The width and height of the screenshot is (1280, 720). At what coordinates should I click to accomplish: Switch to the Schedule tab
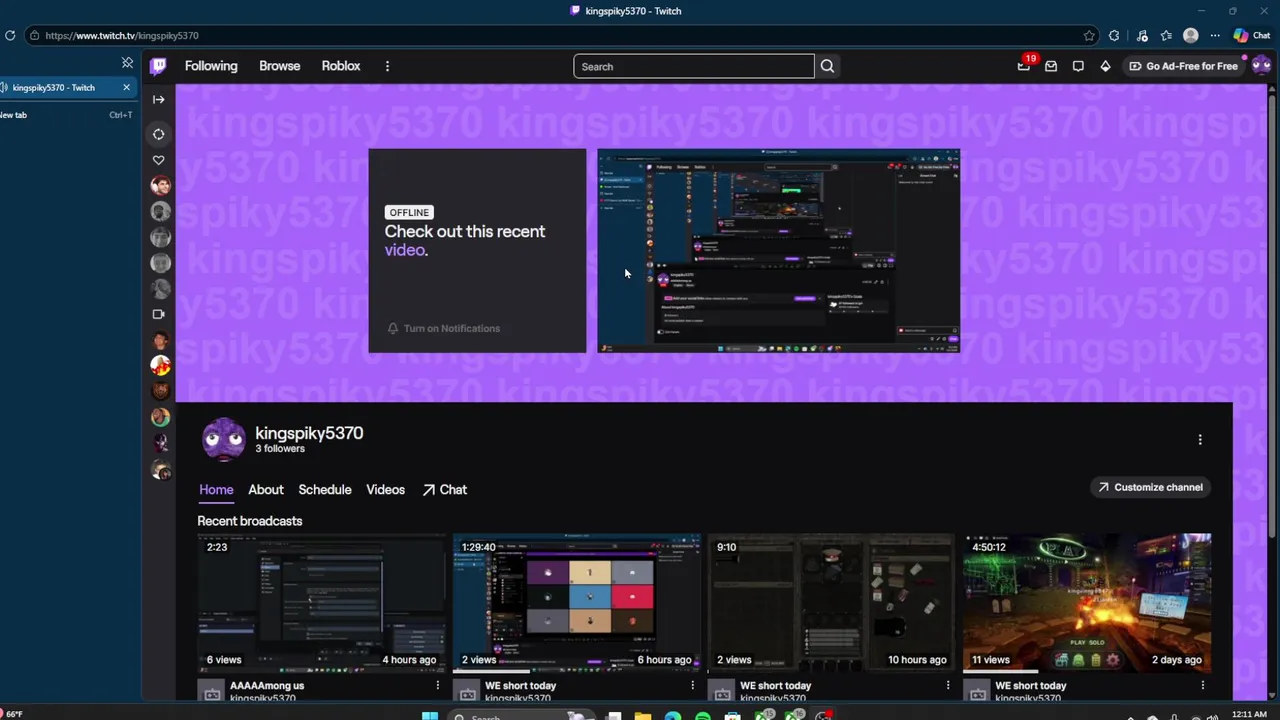tap(325, 490)
